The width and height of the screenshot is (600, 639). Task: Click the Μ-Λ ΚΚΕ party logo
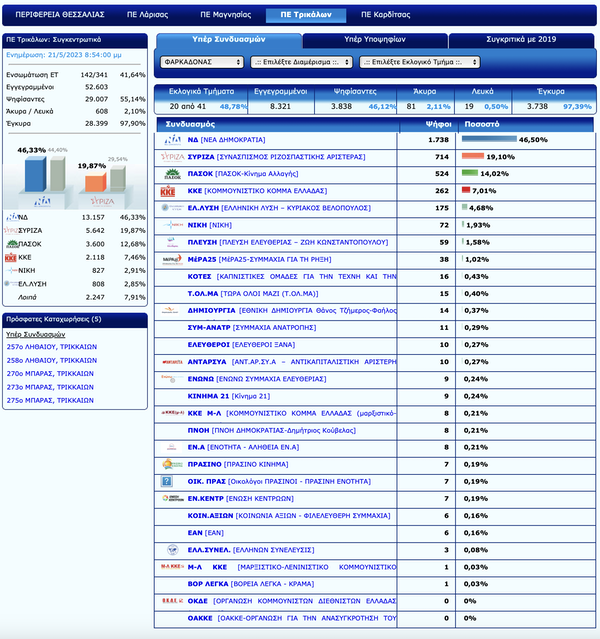[172, 566]
